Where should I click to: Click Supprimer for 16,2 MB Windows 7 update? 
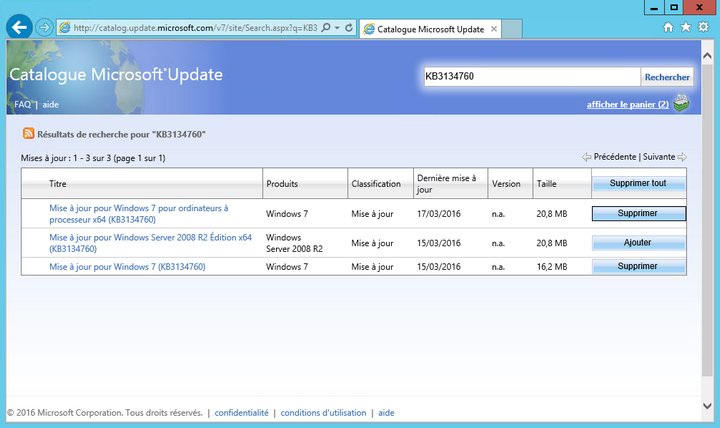[x=638, y=266]
